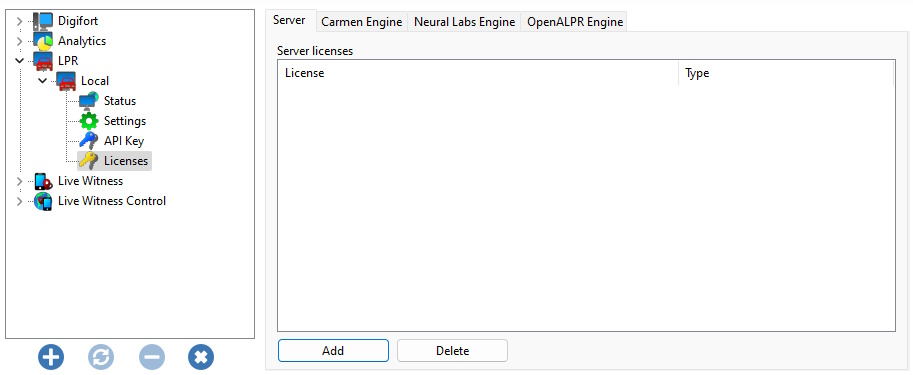Click the round X disconnect icon
The width and height of the screenshot is (913, 375).
[x=201, y=356]
